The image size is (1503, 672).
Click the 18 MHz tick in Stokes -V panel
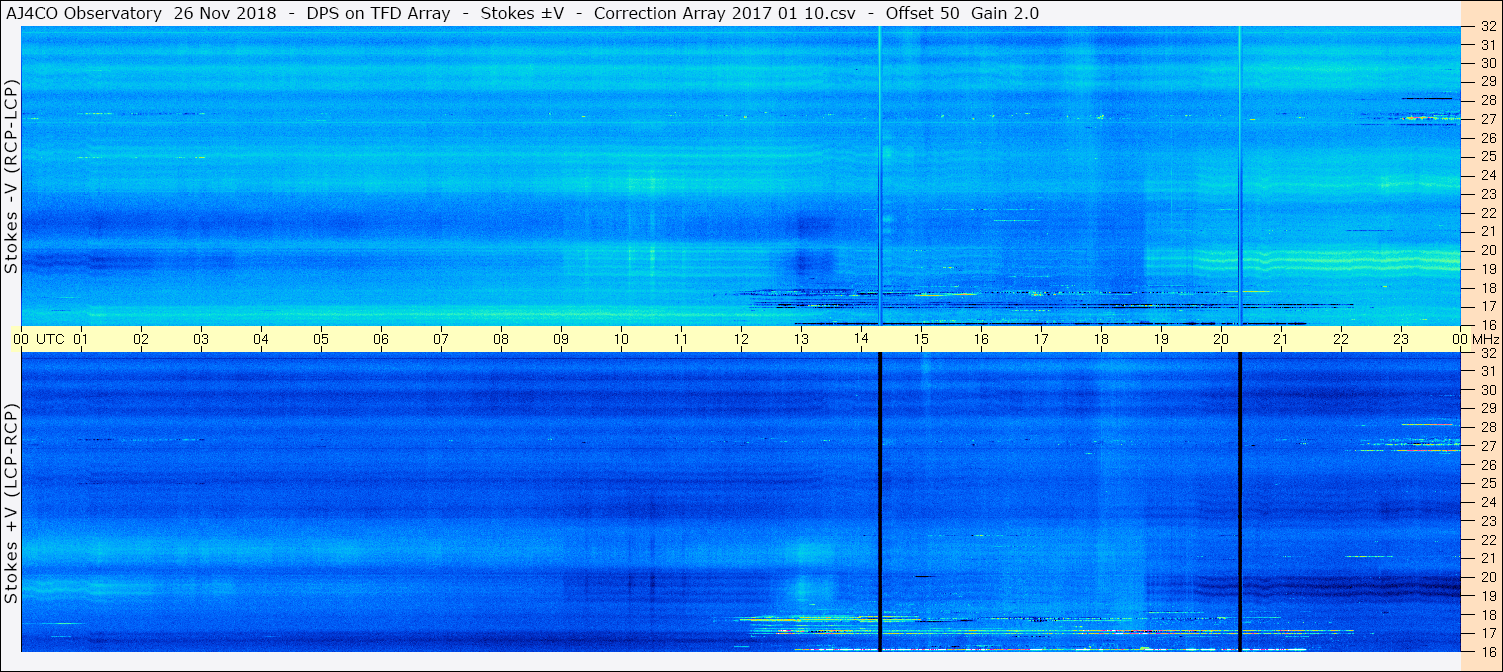1488,287
